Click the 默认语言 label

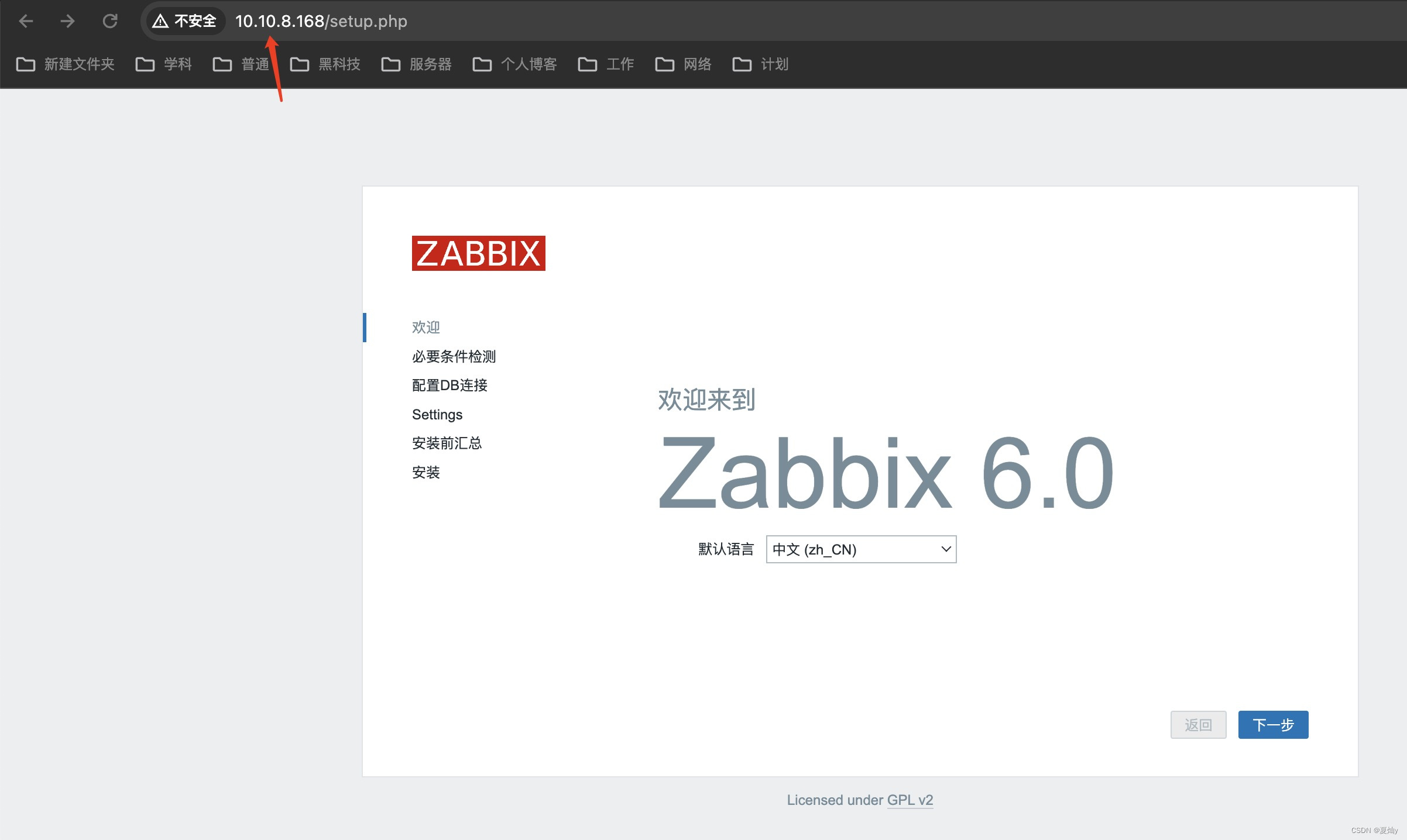726,549
